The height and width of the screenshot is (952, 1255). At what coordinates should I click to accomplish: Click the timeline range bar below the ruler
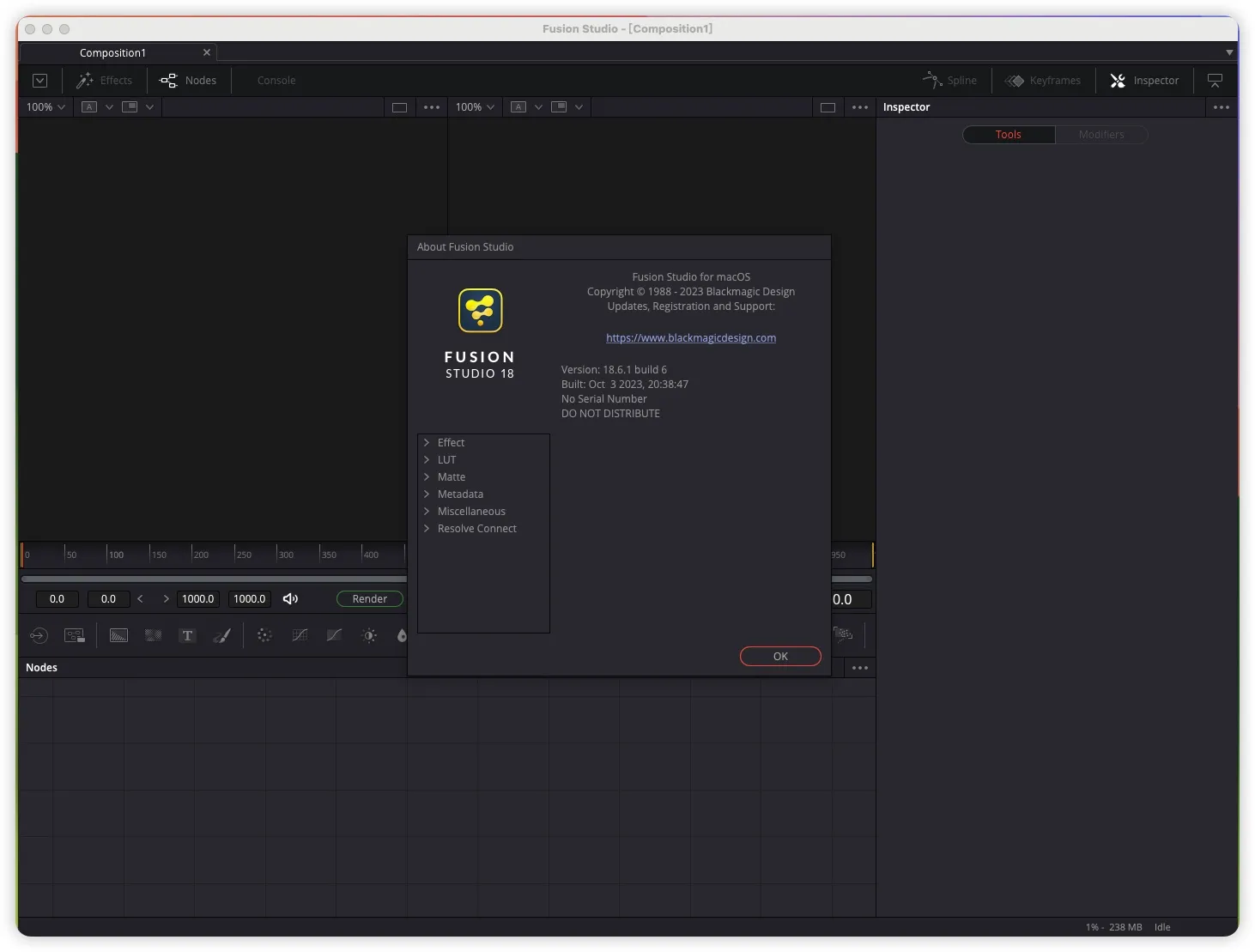pos(214,579)
